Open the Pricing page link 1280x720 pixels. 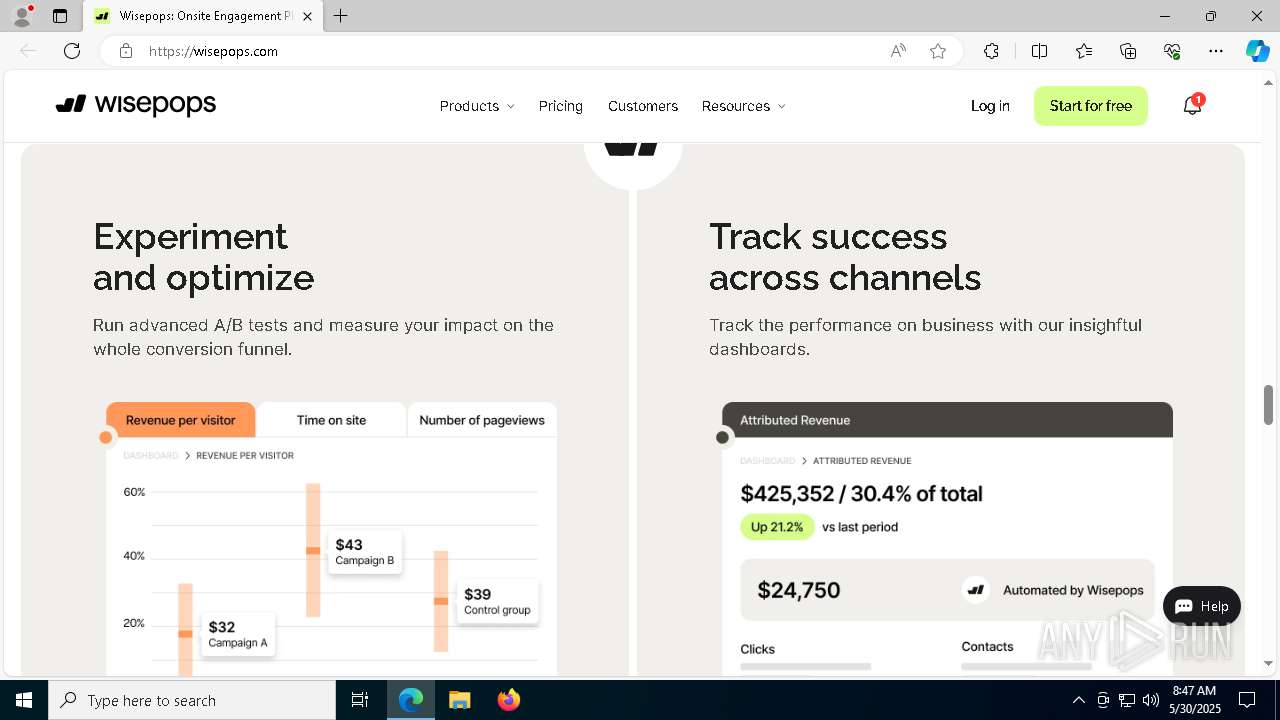[x=560, y=106]
